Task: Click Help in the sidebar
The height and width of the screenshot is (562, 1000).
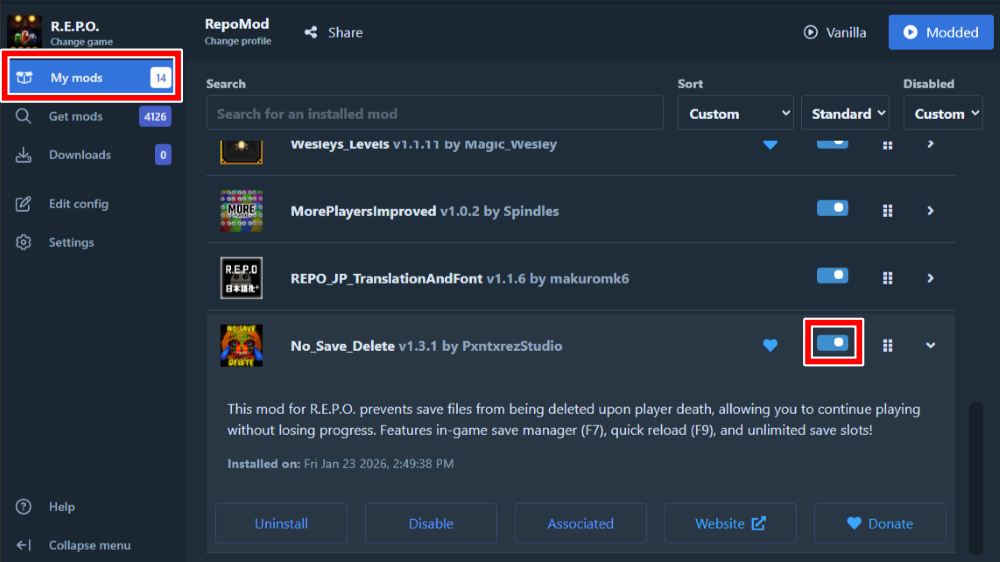Action: (61, 507)
